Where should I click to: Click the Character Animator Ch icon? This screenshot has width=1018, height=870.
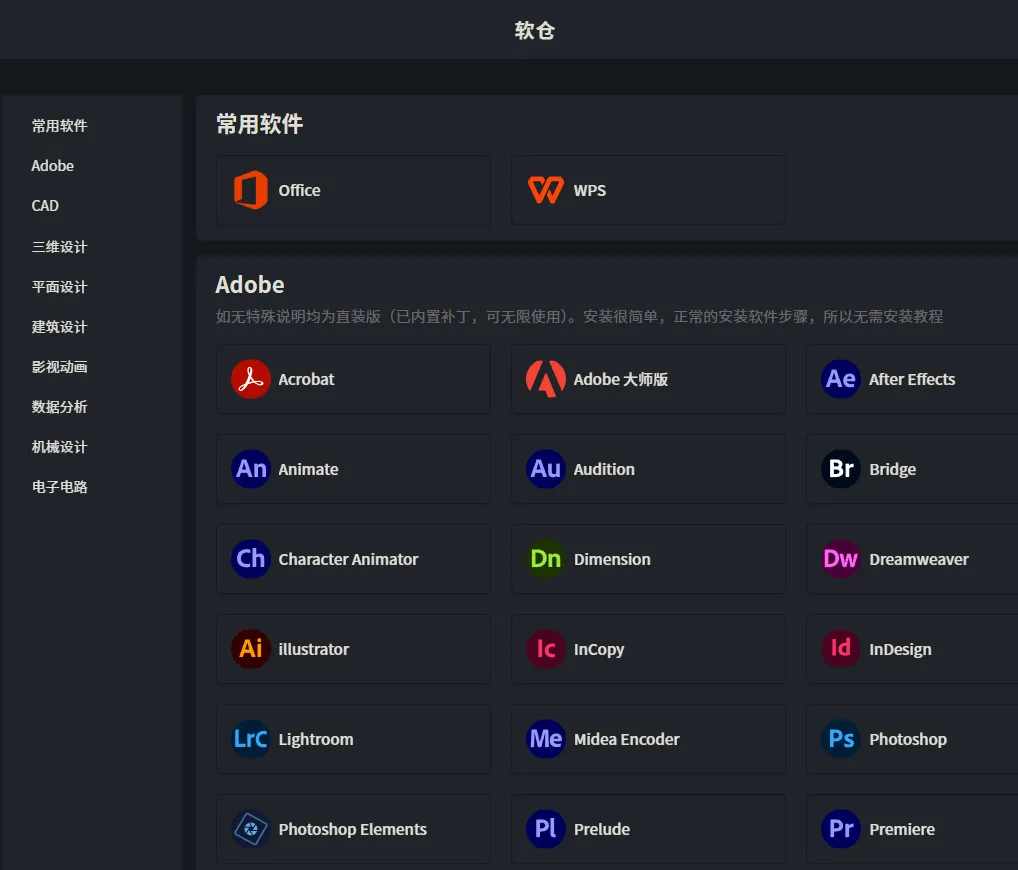[x=251, y=558]
